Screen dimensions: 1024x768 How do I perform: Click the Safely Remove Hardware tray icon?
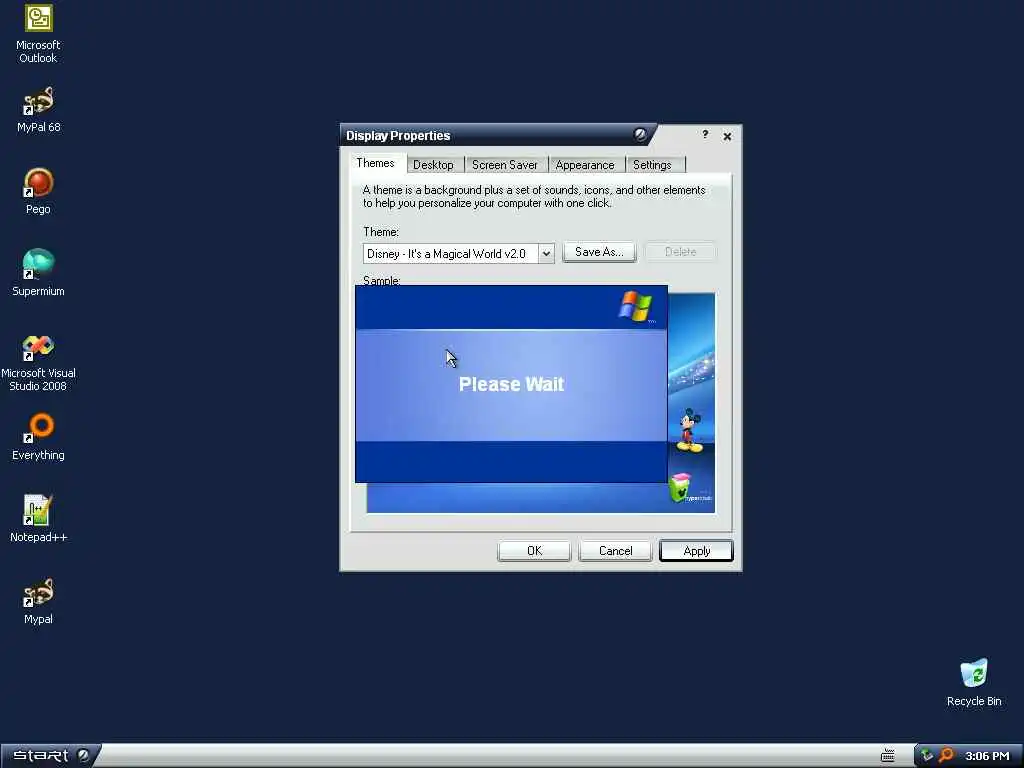[x=927, y=756]
